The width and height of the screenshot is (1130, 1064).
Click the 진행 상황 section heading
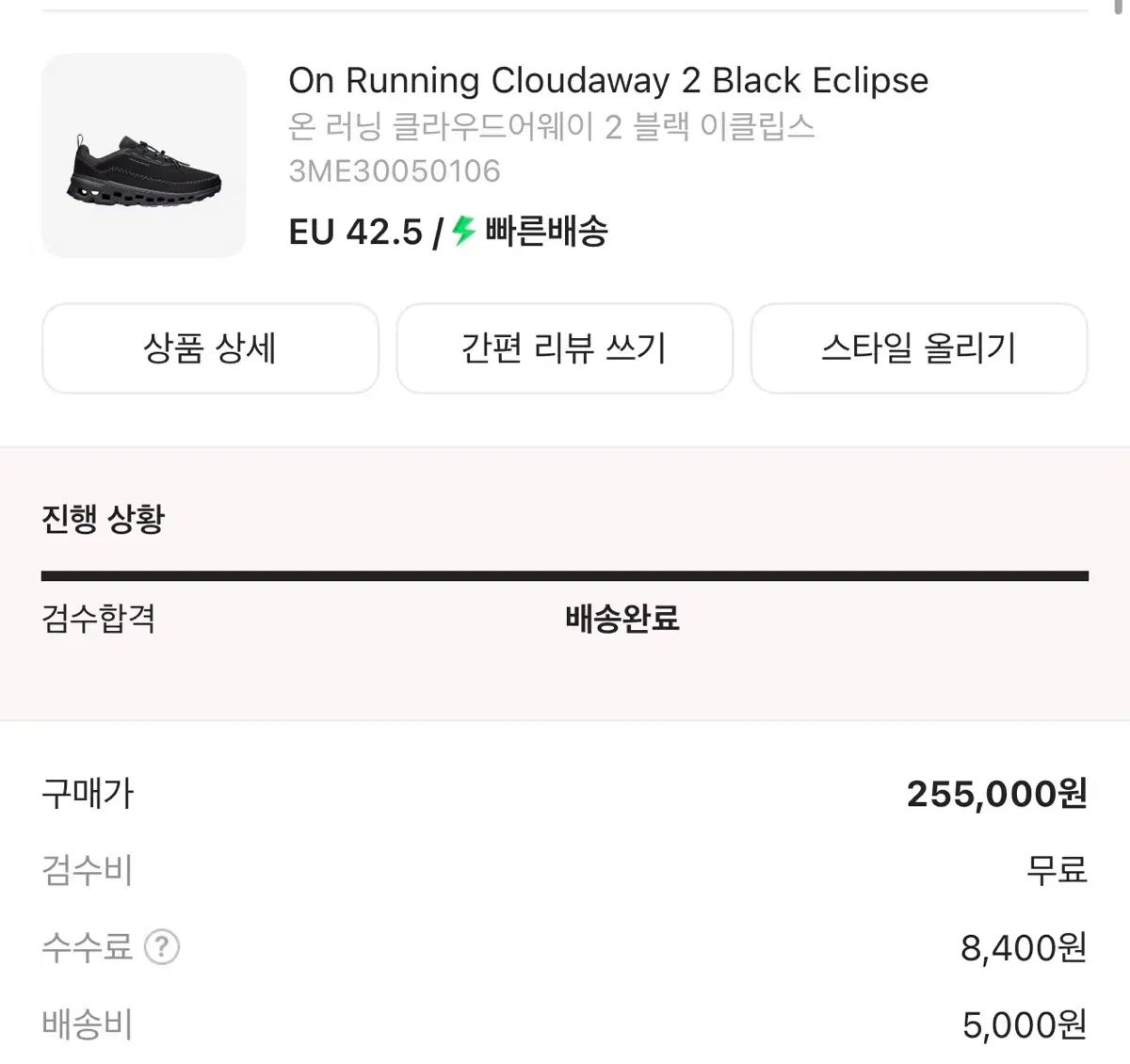click(x=104, y=519)
